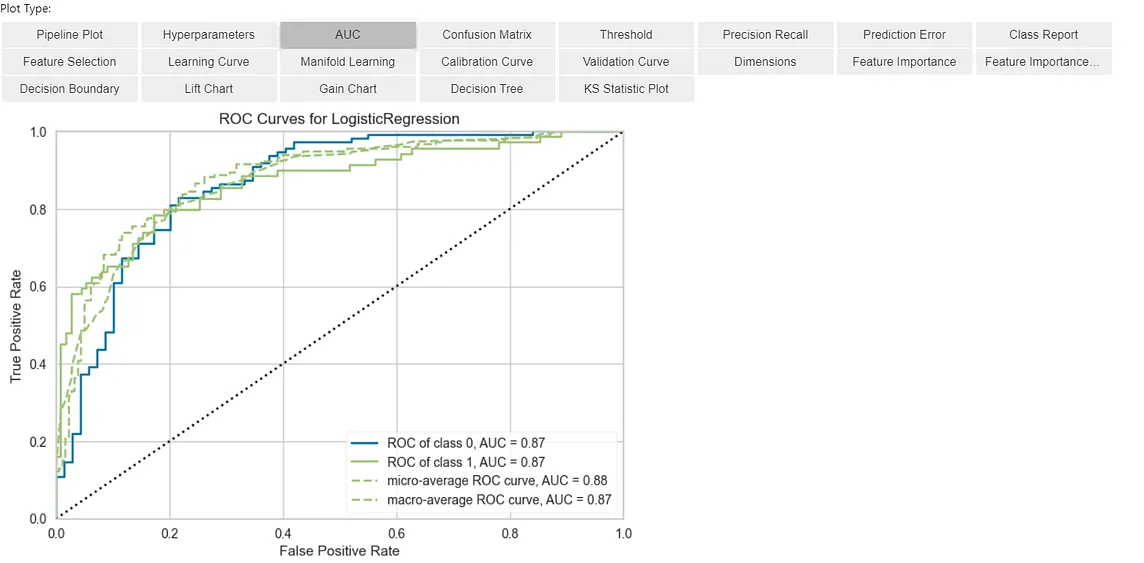Display the Gain Chart

tap(348, 89)
